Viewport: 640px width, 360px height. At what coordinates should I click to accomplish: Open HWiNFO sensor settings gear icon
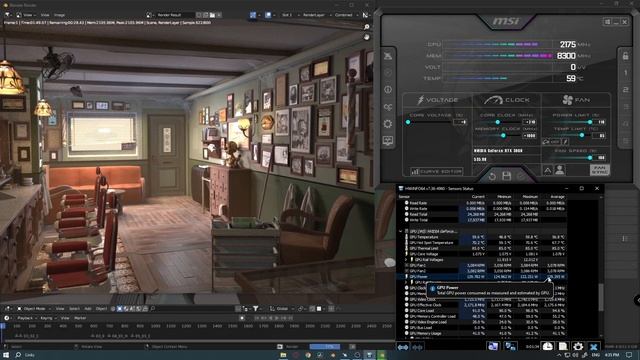coord(578,347)
